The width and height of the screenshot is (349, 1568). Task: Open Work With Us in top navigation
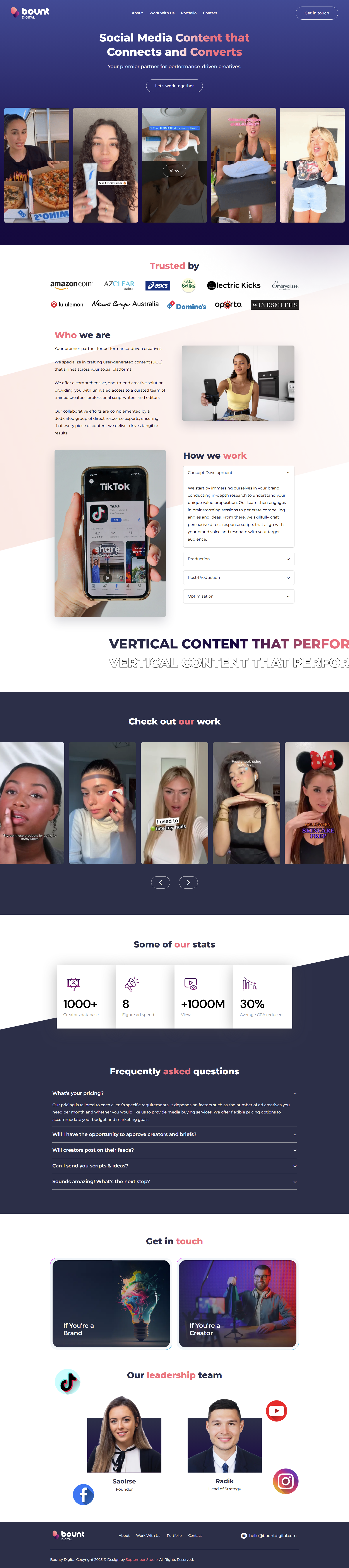[162, 13]
